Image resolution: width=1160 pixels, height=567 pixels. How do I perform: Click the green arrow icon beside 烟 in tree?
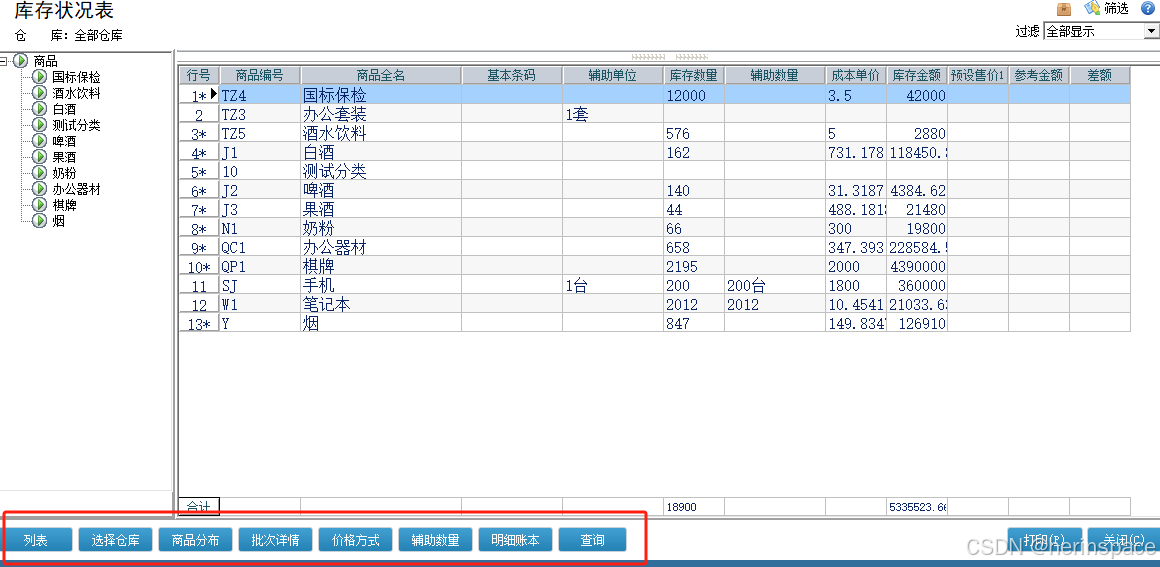[39, 221]
